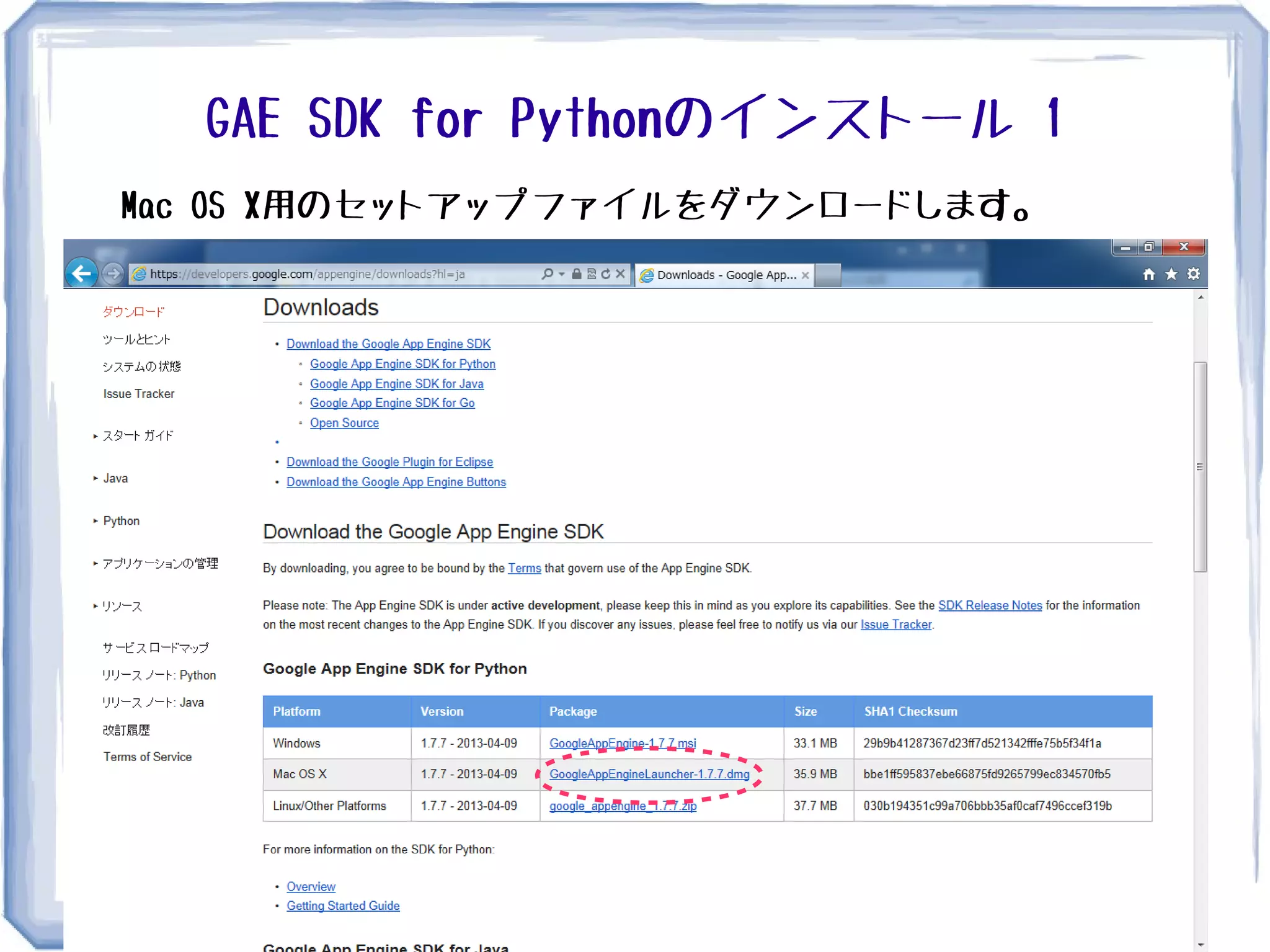Click Google App Engine SDK for Java link
1270x952 pixels.
click(x=397, y=384)
